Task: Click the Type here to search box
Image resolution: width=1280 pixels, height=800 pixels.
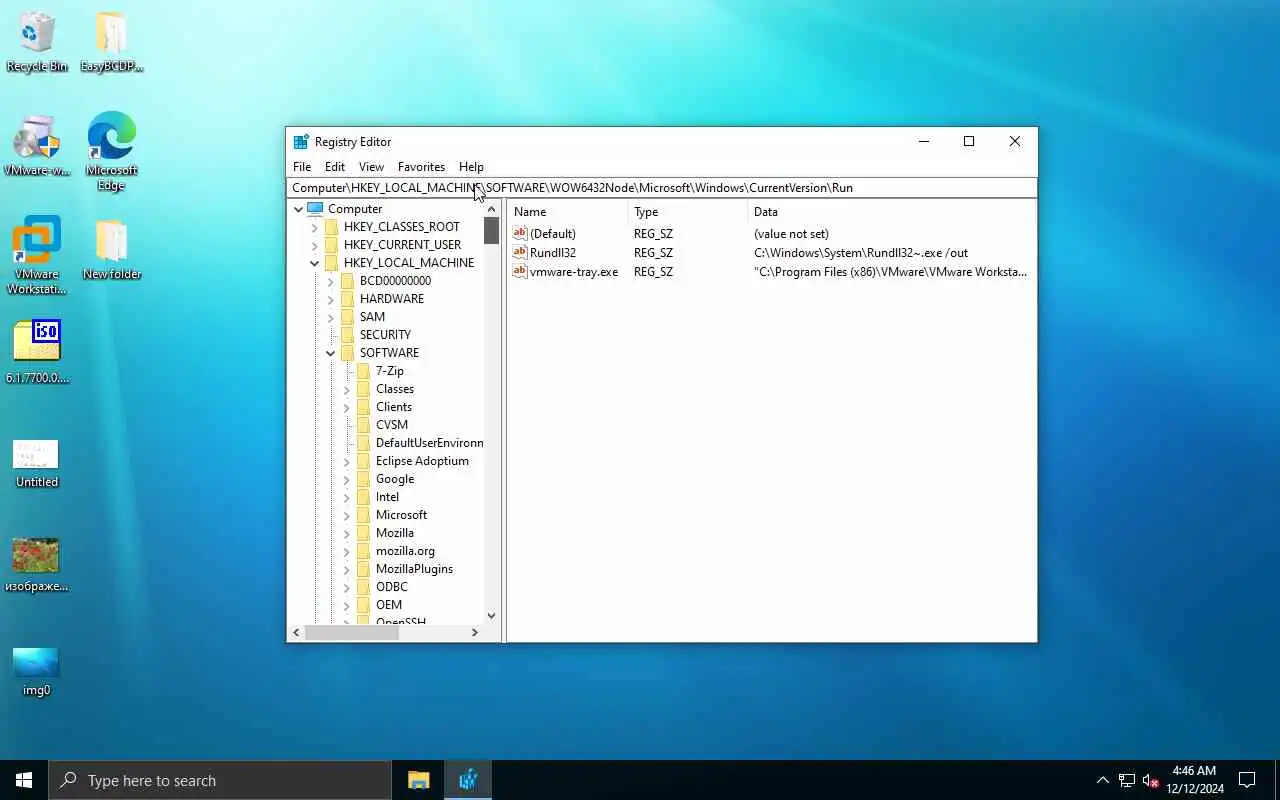Action: click(x=220, y=780)
